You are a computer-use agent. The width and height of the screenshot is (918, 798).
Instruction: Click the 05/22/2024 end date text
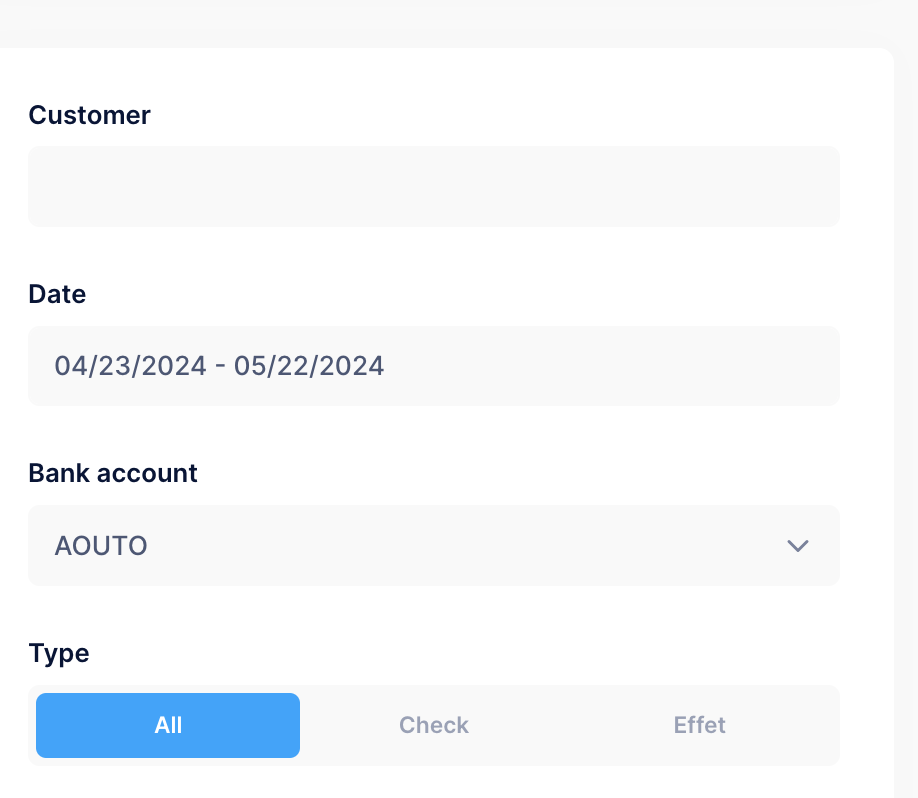pyautogui.click(x=309, y=366)
